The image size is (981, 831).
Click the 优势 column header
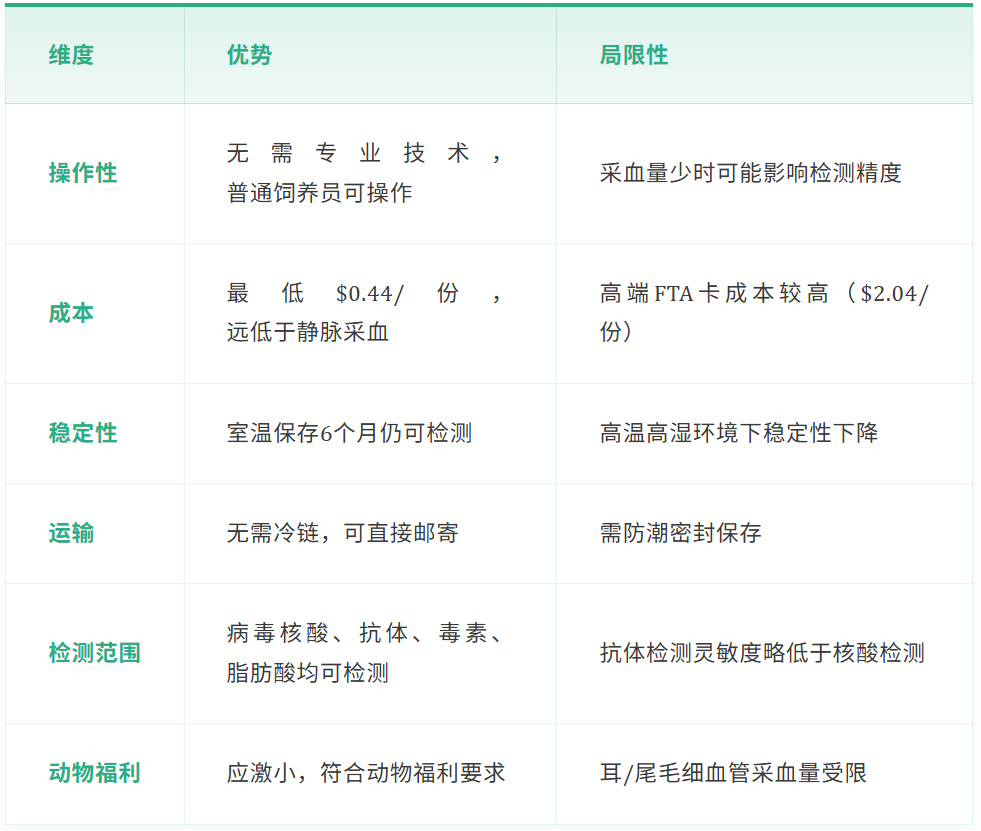(x=249, y=56)
